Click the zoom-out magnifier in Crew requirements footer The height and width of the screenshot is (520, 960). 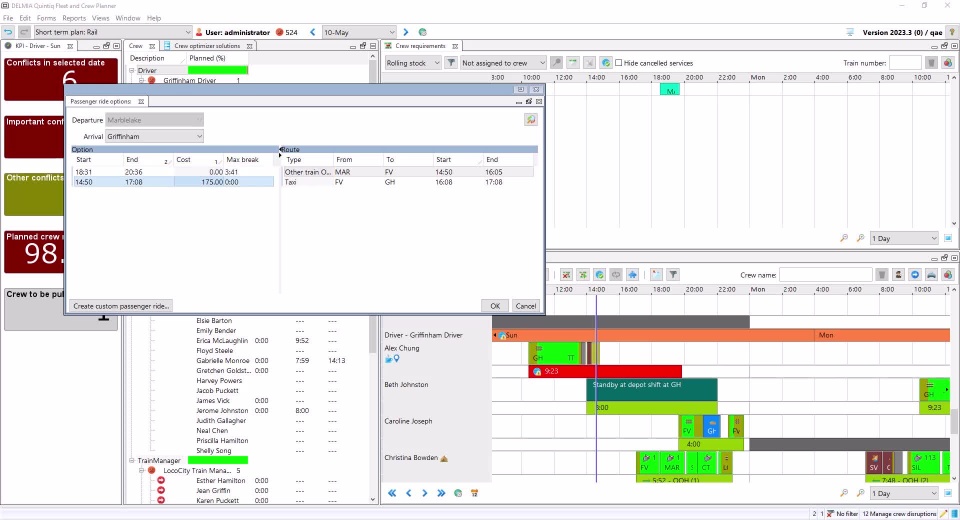844,238
